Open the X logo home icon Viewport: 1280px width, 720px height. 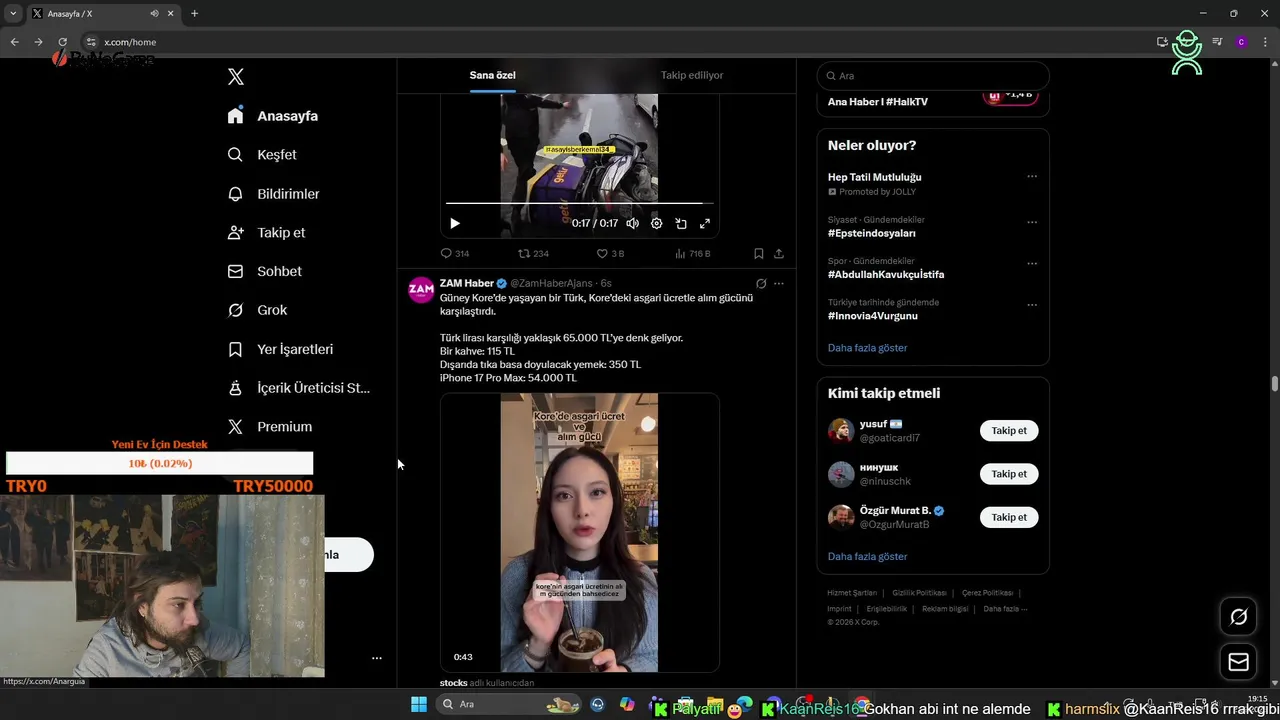coord(235,77)
